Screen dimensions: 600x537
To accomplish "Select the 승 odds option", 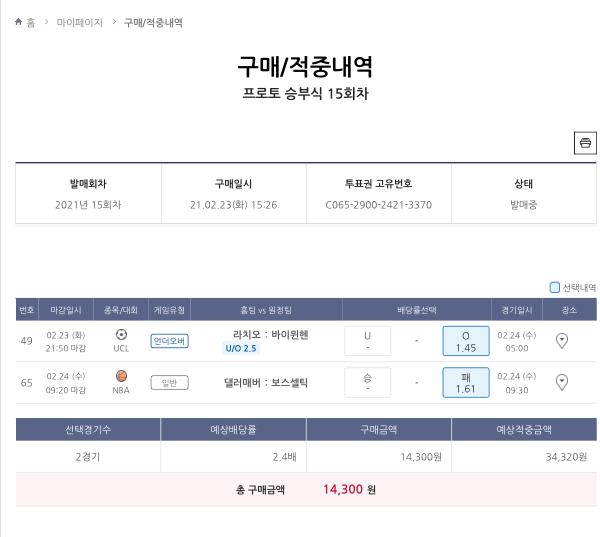I will (x=367, y=382).
